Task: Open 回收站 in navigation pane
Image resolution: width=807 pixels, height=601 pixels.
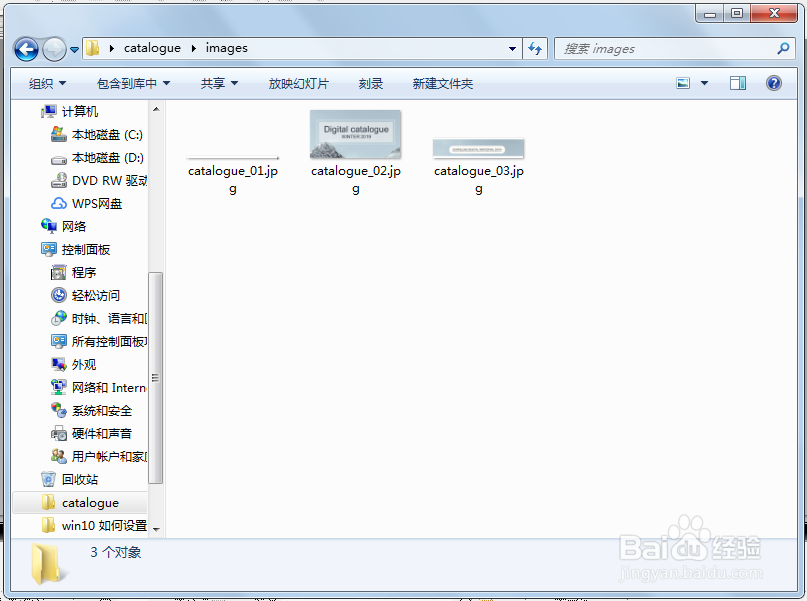Action: (x=80, y=480)
